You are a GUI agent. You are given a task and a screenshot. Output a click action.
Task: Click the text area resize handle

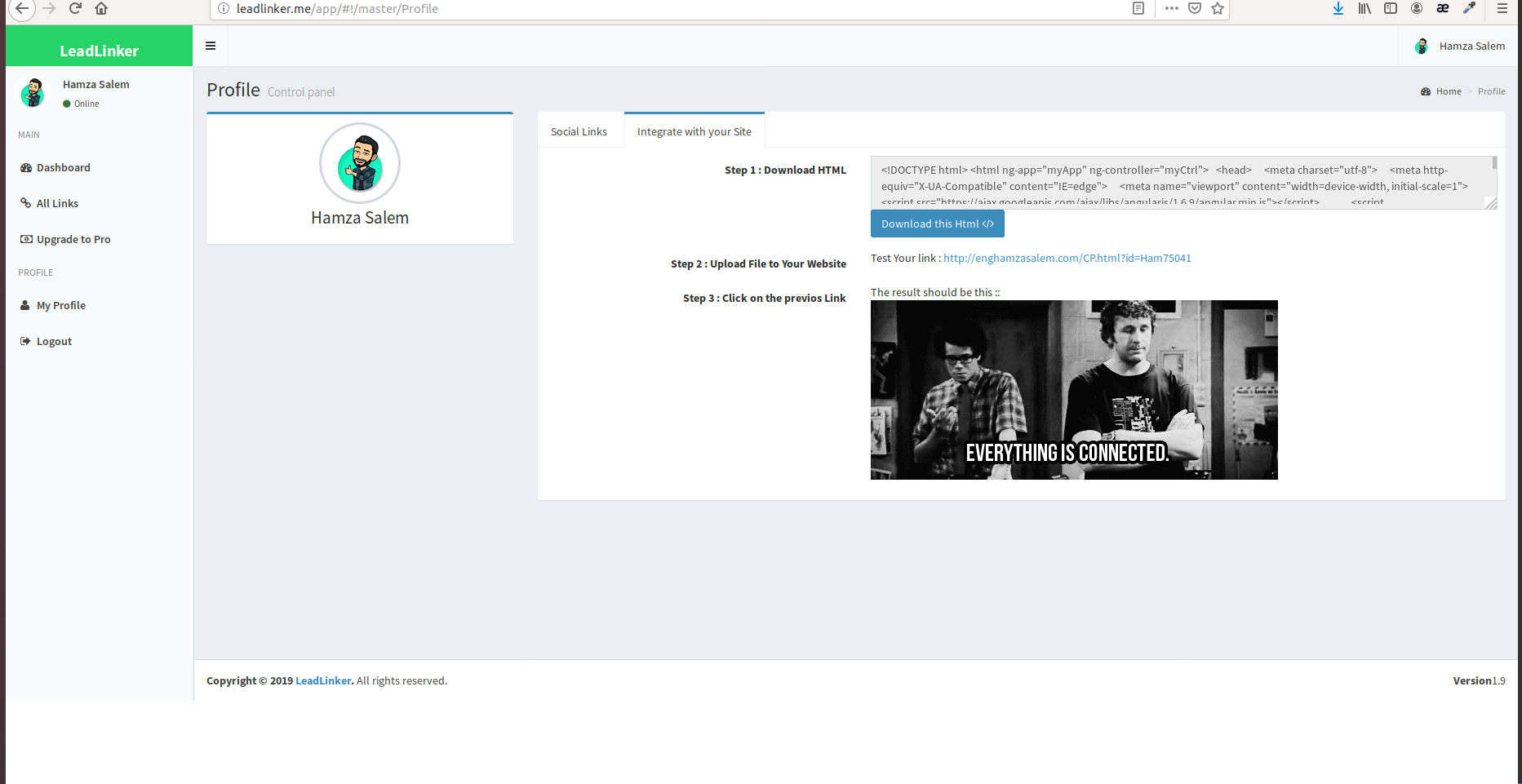(1492, 203)
